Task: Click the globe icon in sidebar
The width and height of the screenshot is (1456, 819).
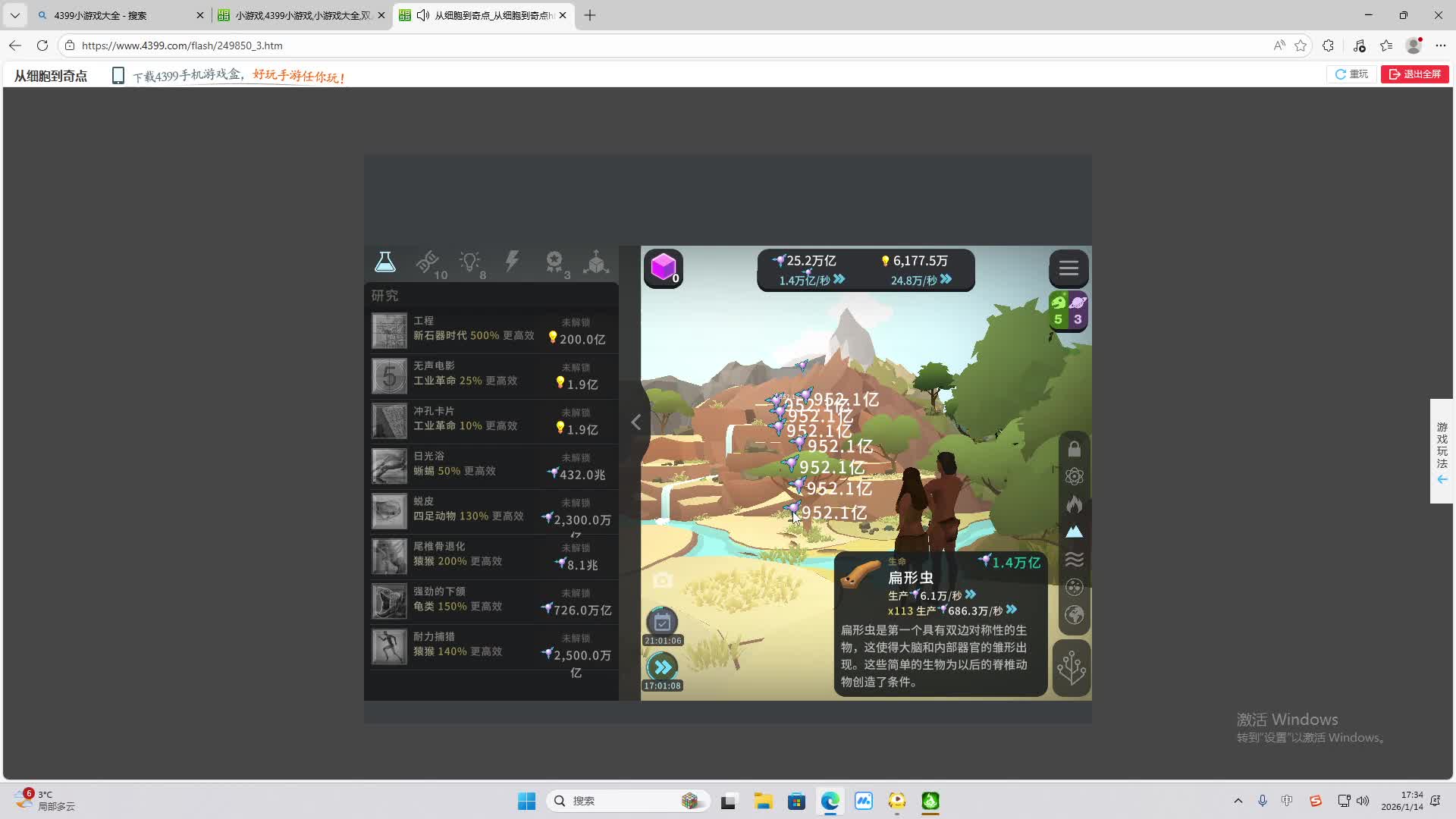Action: tap(1074, 614)
